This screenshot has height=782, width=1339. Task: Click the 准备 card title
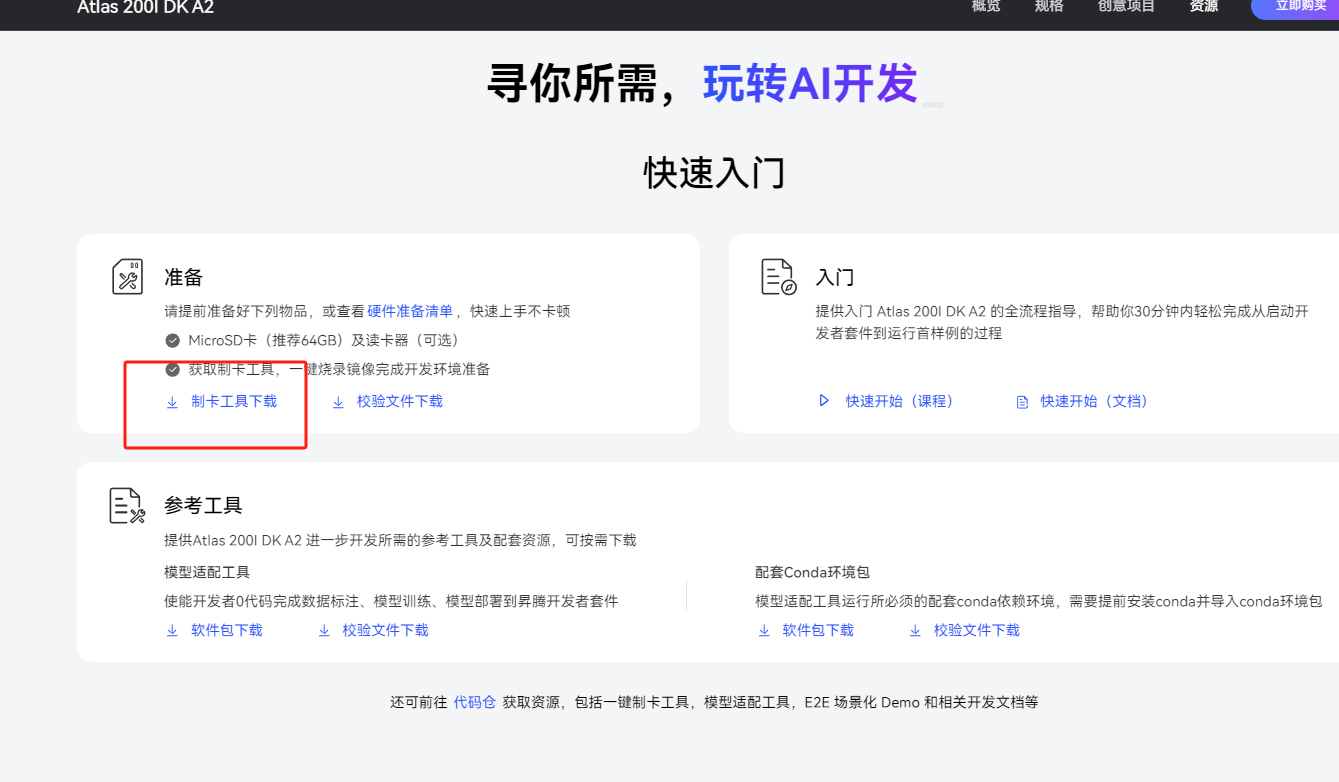click(x=184, y=277)
